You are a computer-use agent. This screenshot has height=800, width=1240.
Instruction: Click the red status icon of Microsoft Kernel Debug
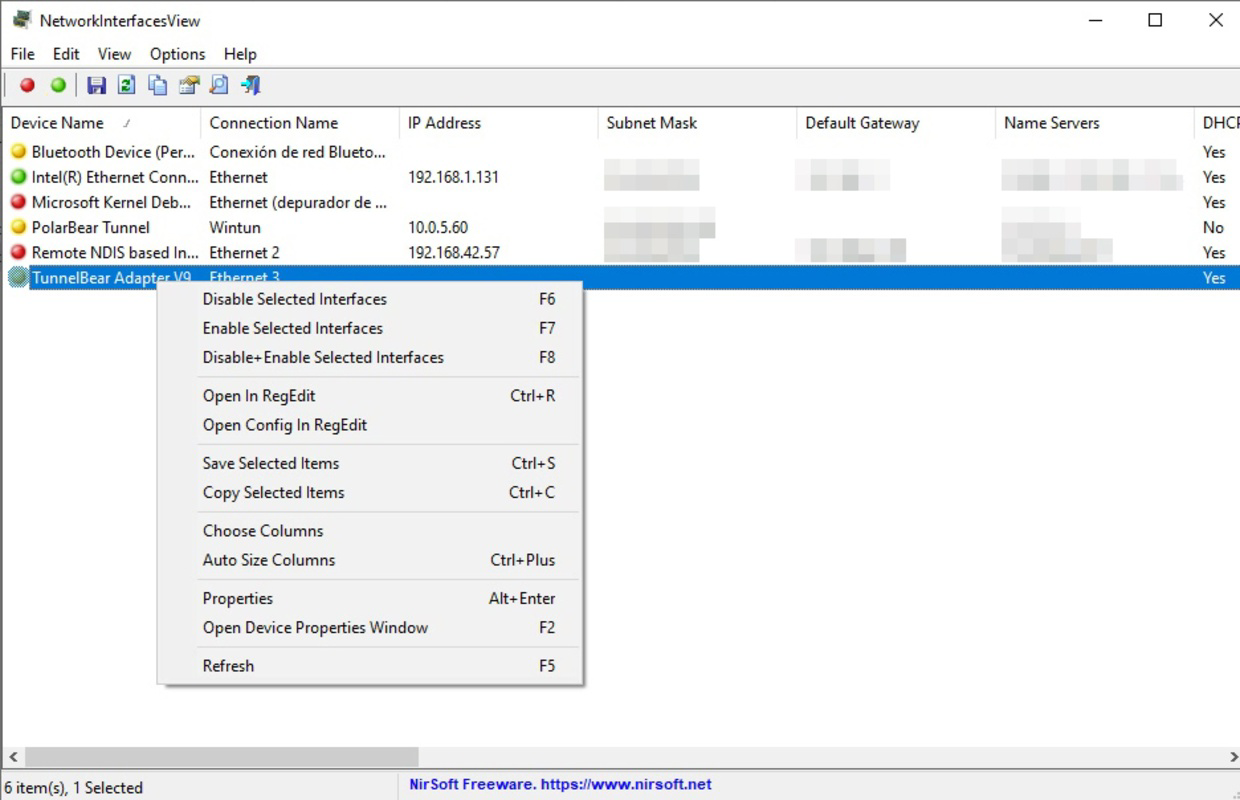(18, 201)
